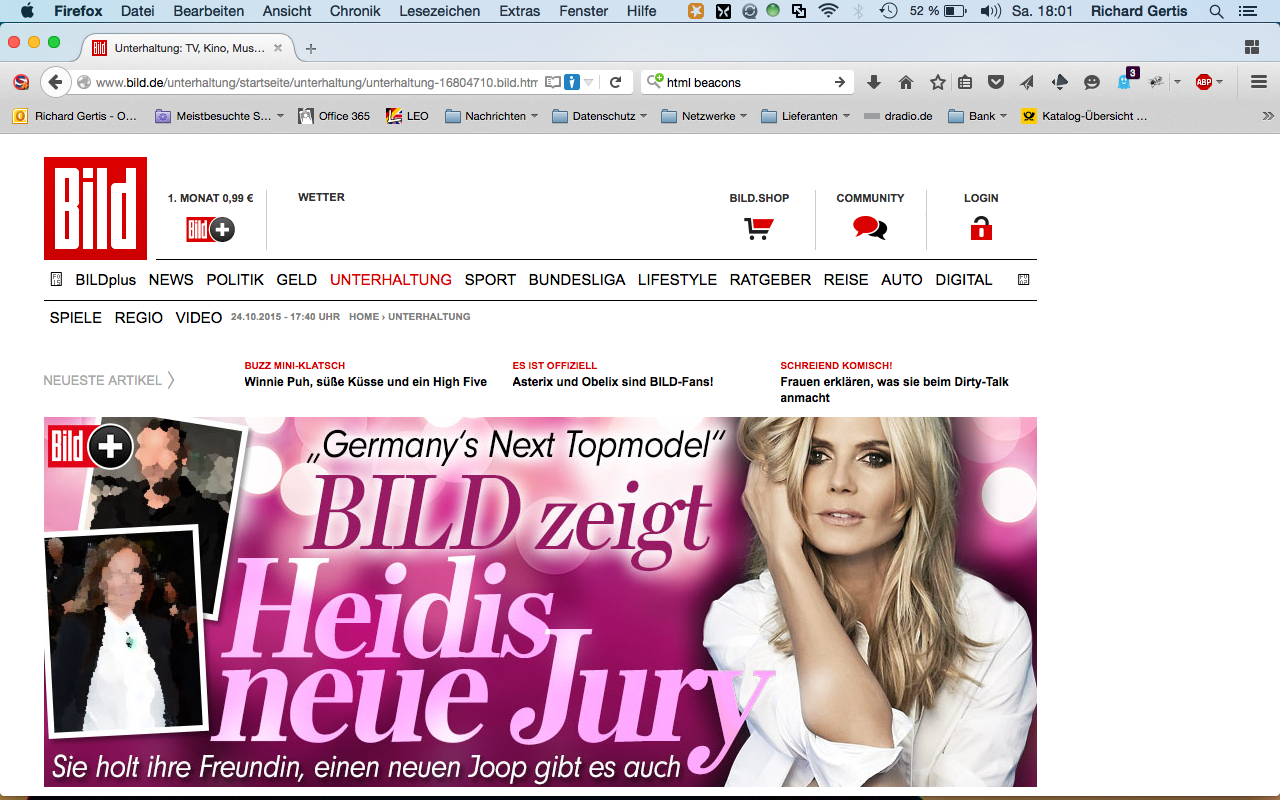This screenshot has width=1280, height=800.
Task: Open the WETTER link in header
Action: pyautogui.click(x=321, y=197)
